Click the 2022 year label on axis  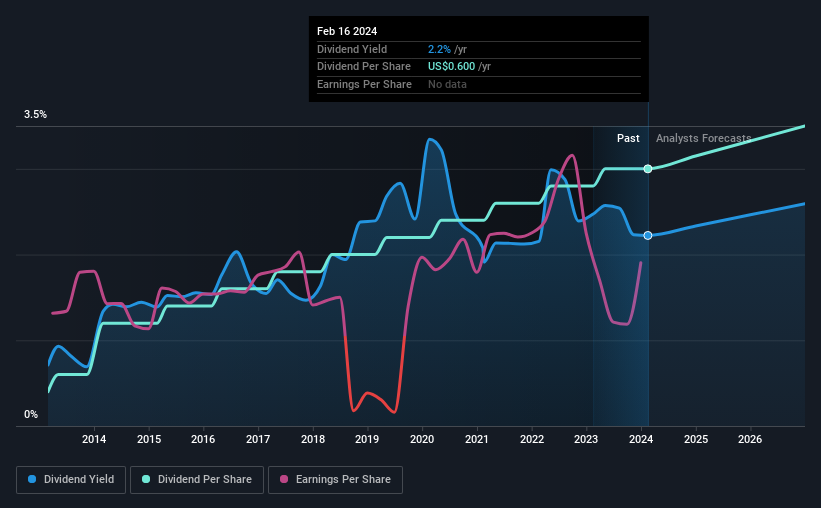(x=531, y=439)
